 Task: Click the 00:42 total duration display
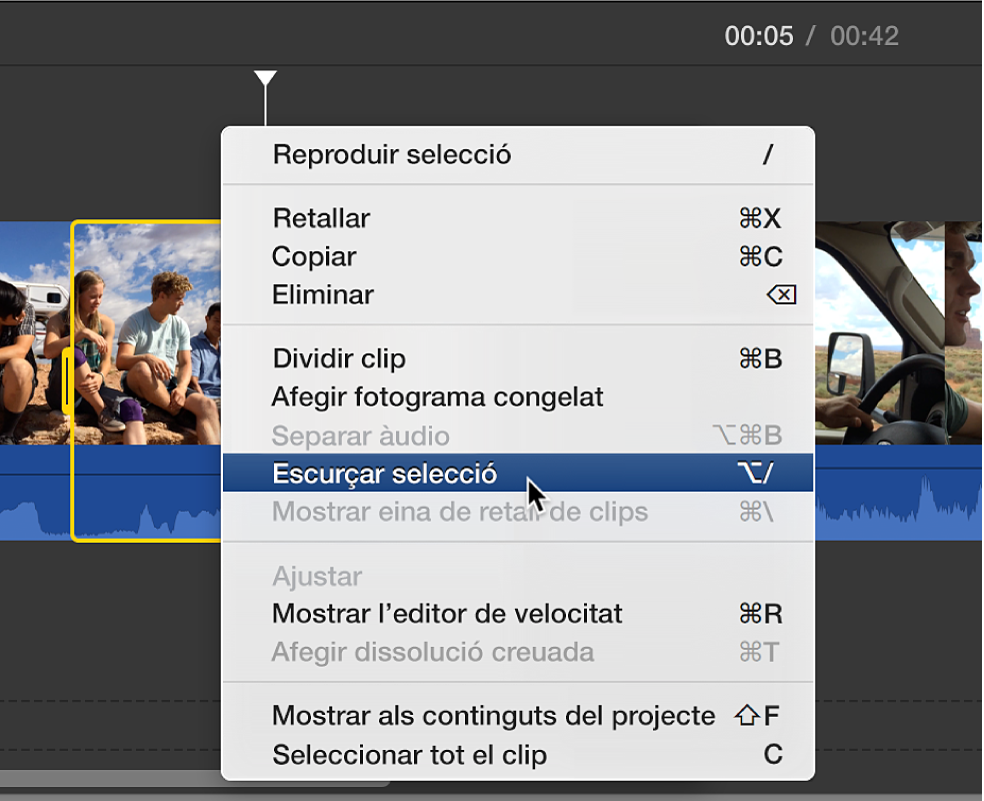click(x=864, y=37)
